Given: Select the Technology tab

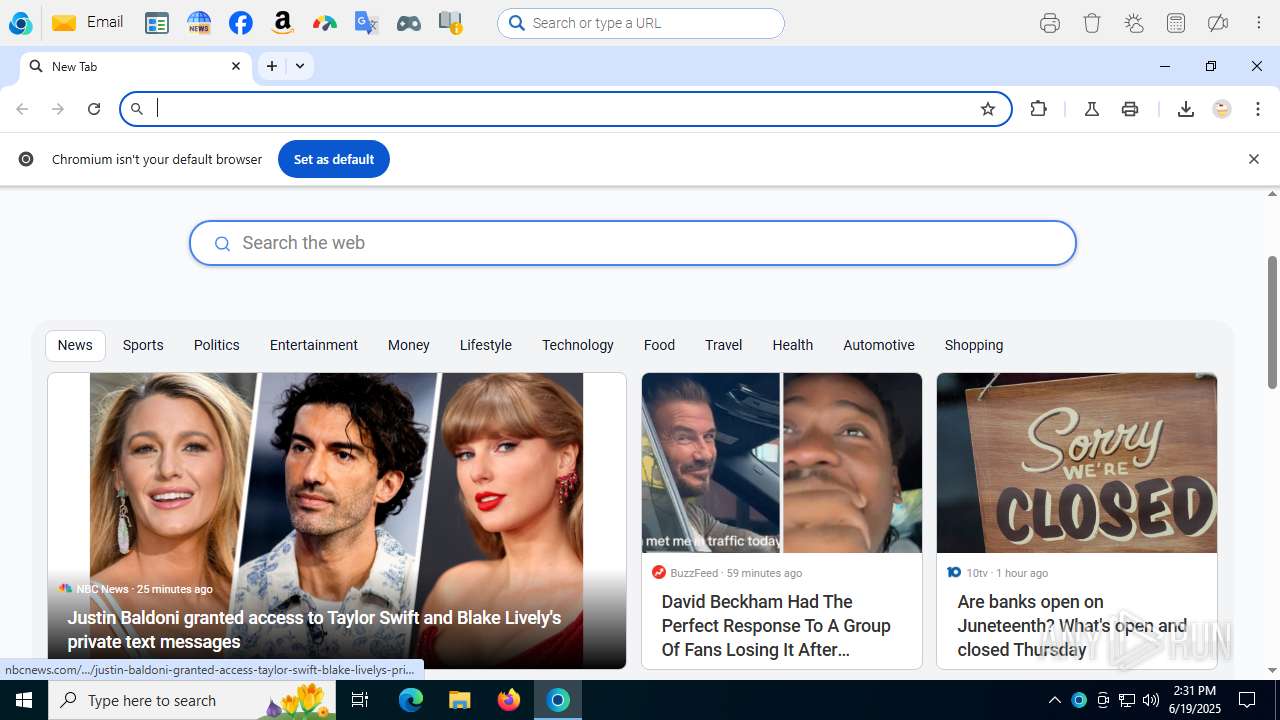Looking at the screenshot, I should click(577, 345).
